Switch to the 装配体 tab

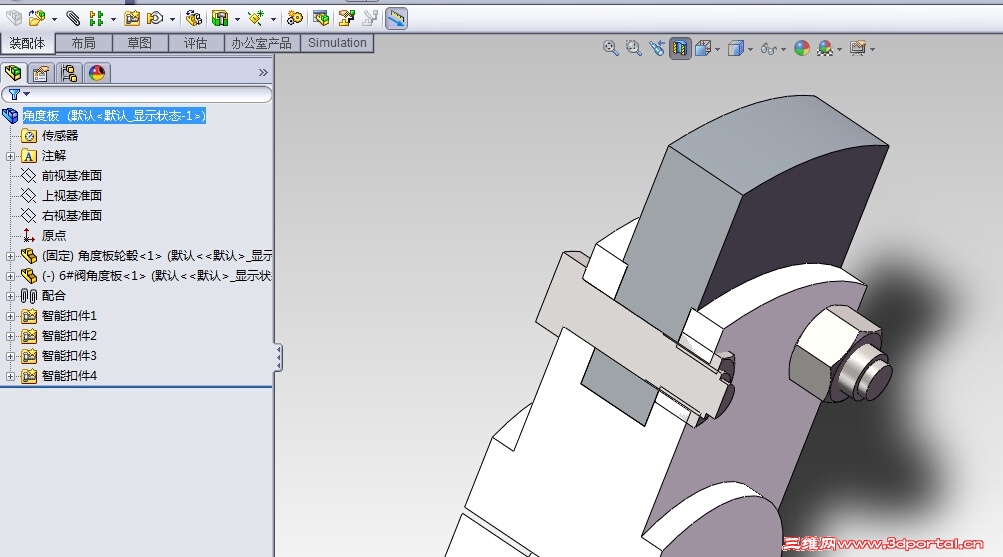tap(28, 43)
